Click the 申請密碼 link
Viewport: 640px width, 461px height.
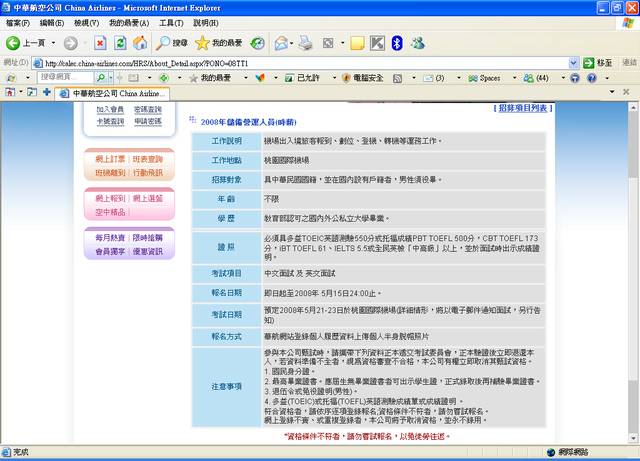tap(148, 121)
